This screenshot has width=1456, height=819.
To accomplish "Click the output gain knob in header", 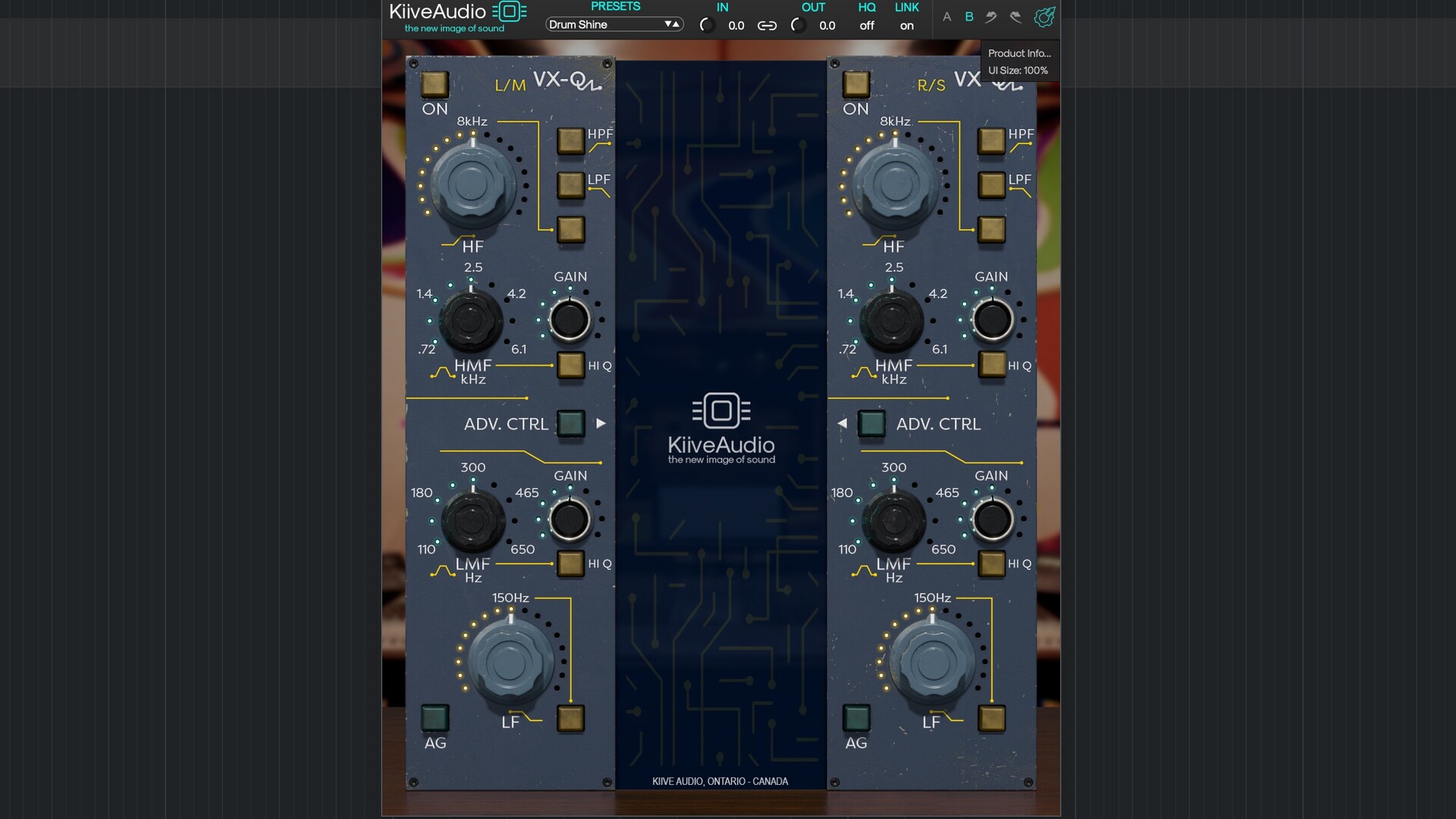I will point(798,25).
